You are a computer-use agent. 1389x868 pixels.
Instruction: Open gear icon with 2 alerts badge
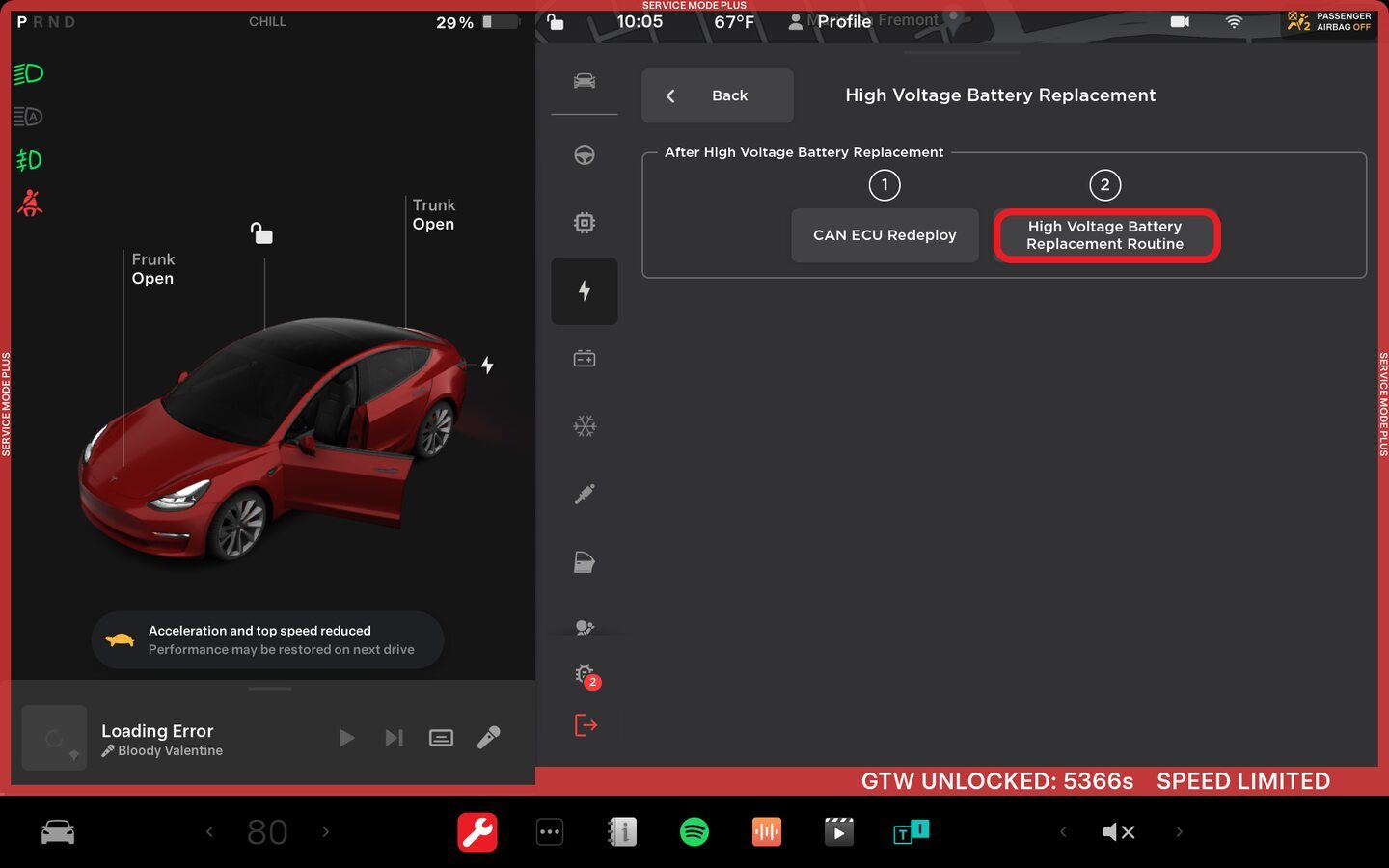586,675
